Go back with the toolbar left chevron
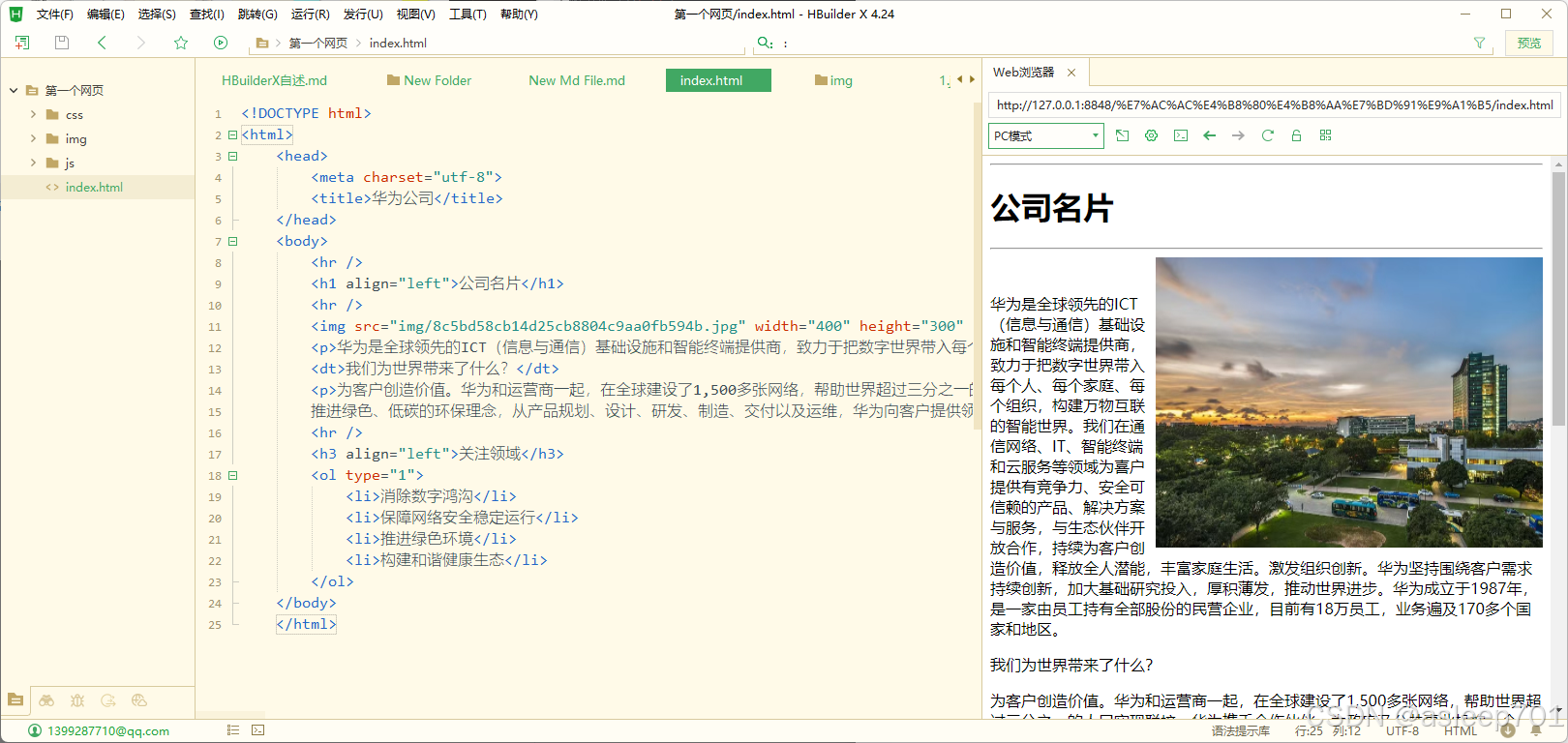Viewport: 1568px width, 743px height. pyautogui.click(x=102, y=43)
